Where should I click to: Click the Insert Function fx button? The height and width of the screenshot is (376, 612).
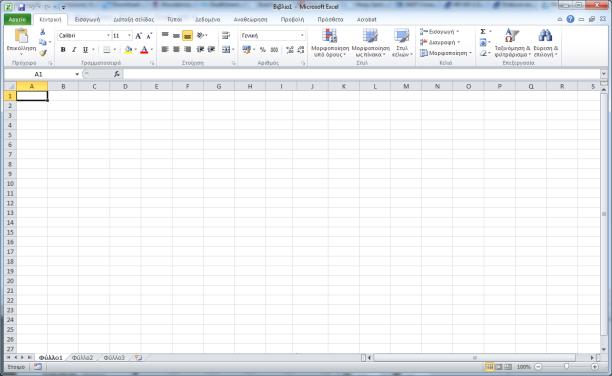(116, 74)
